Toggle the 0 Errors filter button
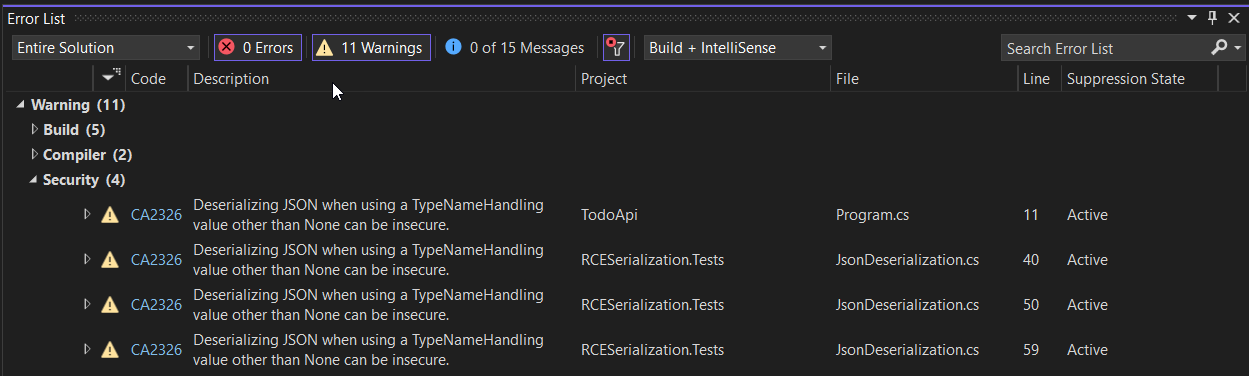Screen dimensions: 1249x376 [x=257, y=47]
